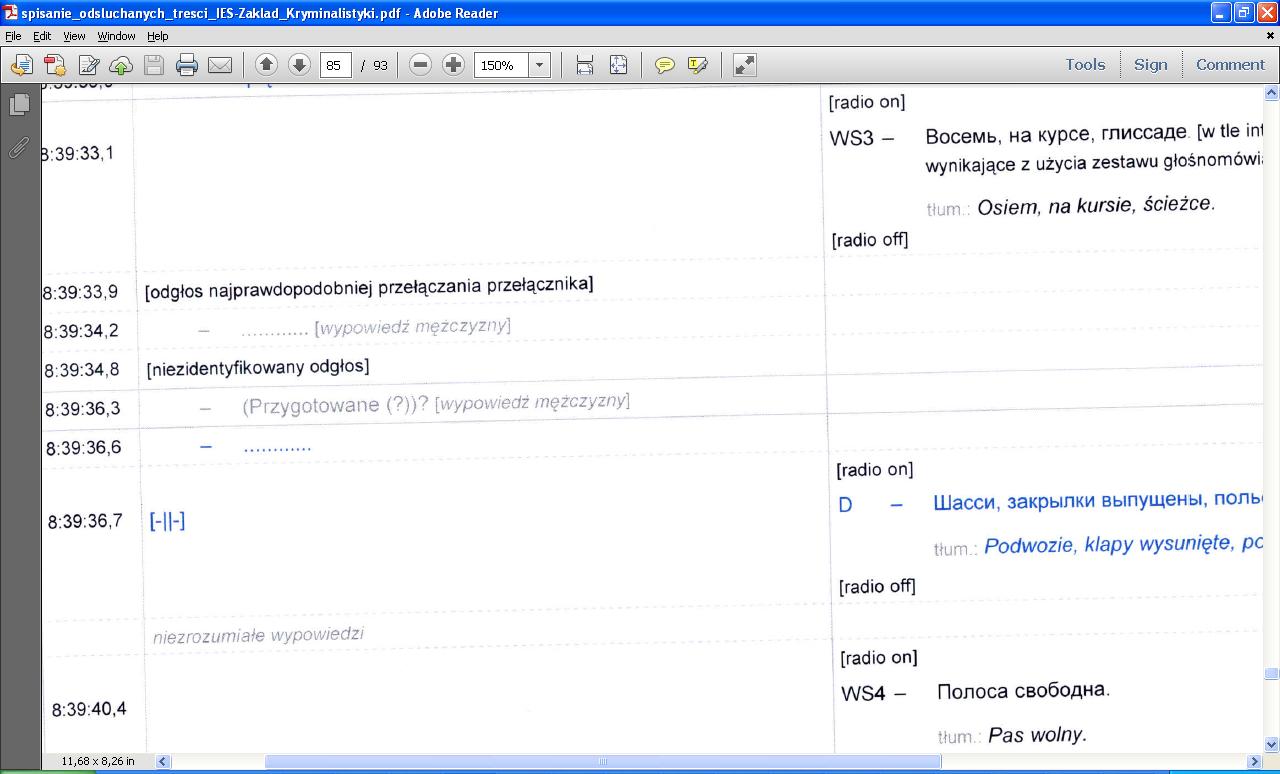The height and width of the screenshot is (774, 1280).
Task: Select the Highlight text tool
Action: point(697,65)
